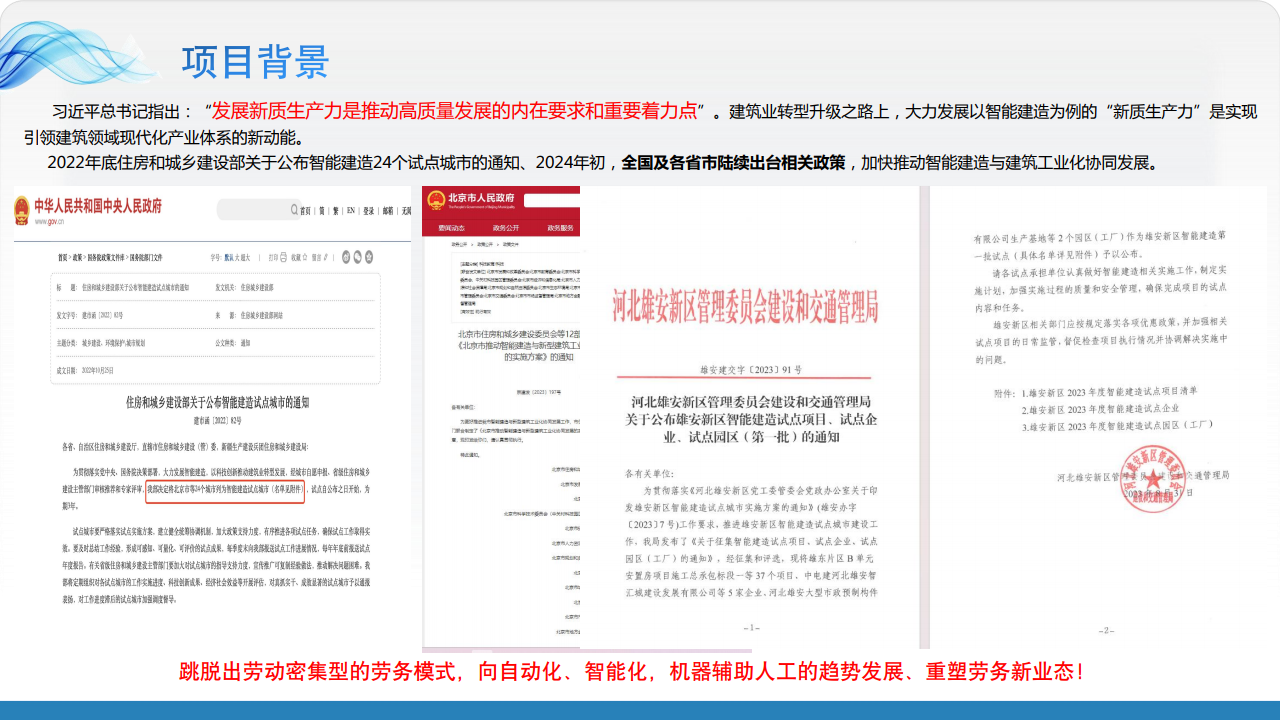Click the EN language link
This screenshot has height=720, width=1280.
point(351,211)
